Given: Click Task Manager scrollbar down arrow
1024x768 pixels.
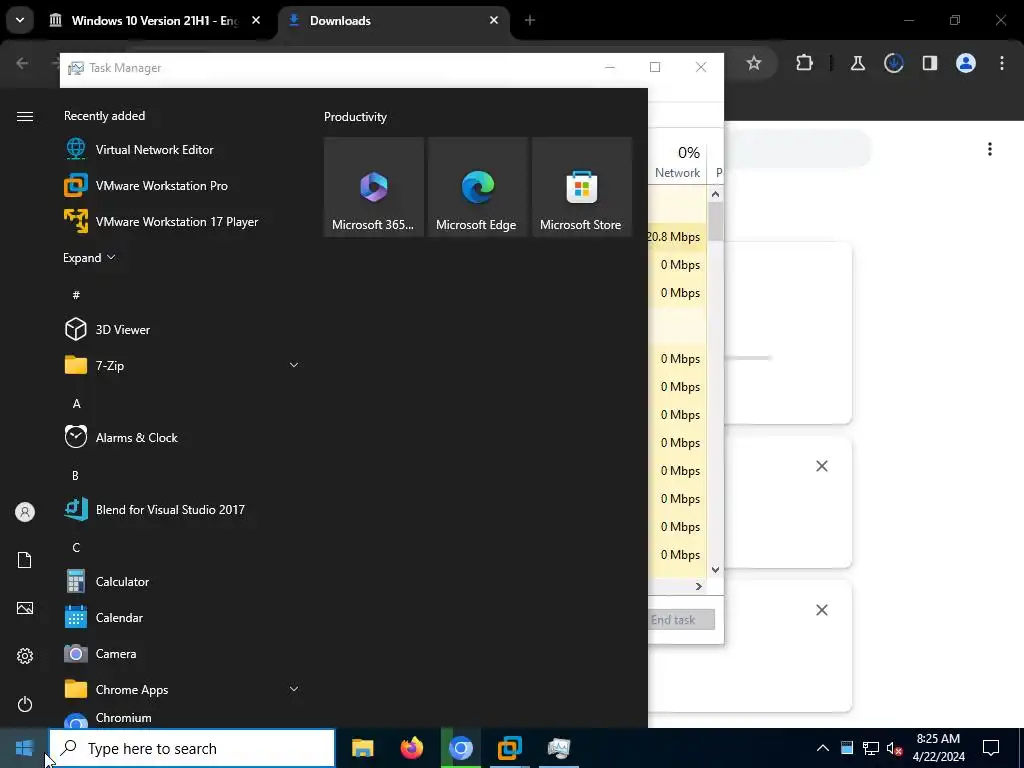Looking at the screenshot, I should pyautogui.click(x=716, y=570).
